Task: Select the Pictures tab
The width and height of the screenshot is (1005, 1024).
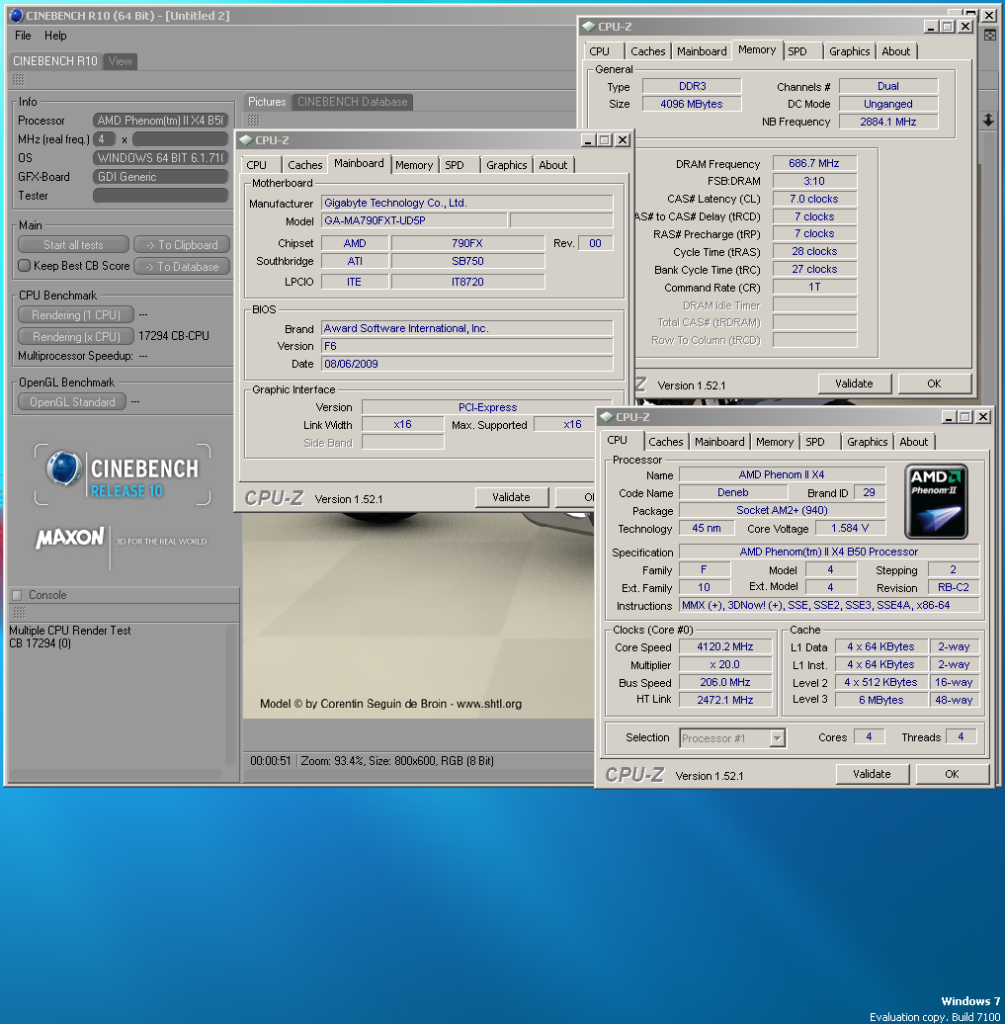Action: point(266,102)
